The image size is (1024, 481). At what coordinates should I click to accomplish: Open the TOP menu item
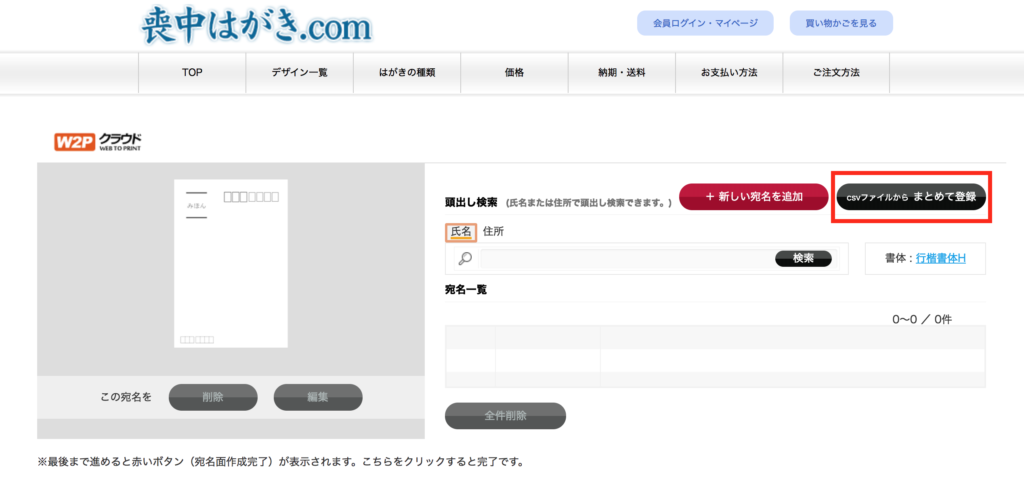point(192,73)
